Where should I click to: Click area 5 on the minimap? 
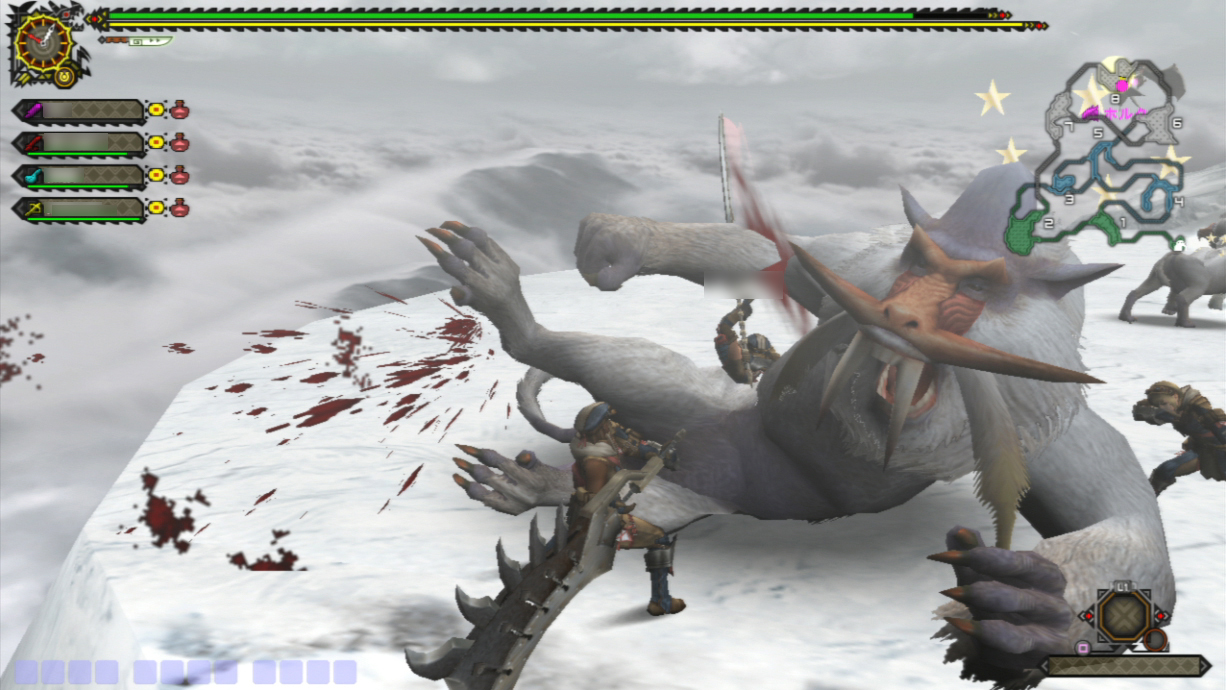click(1098, 133)
